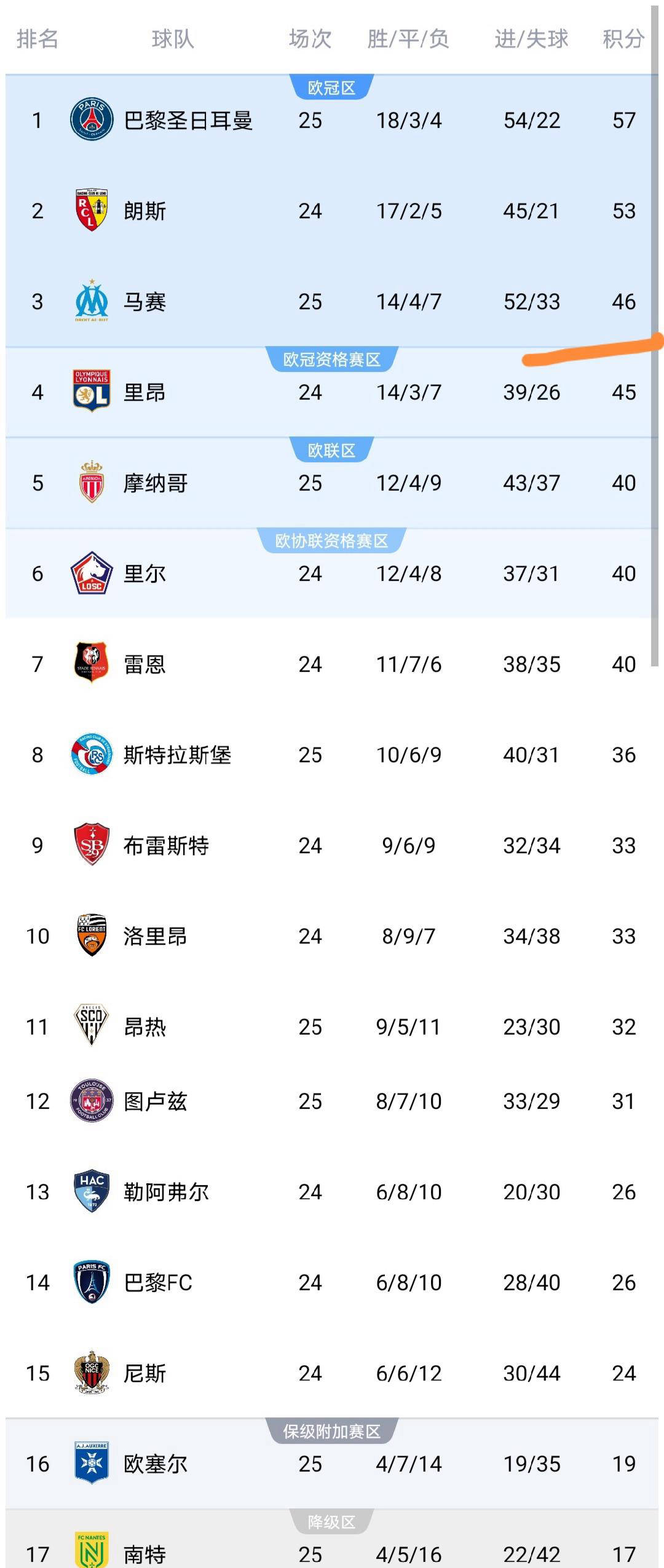This screenshot has height=1568, width=664.
Task: Tap the 积分 column header
Action: (623, 39)
